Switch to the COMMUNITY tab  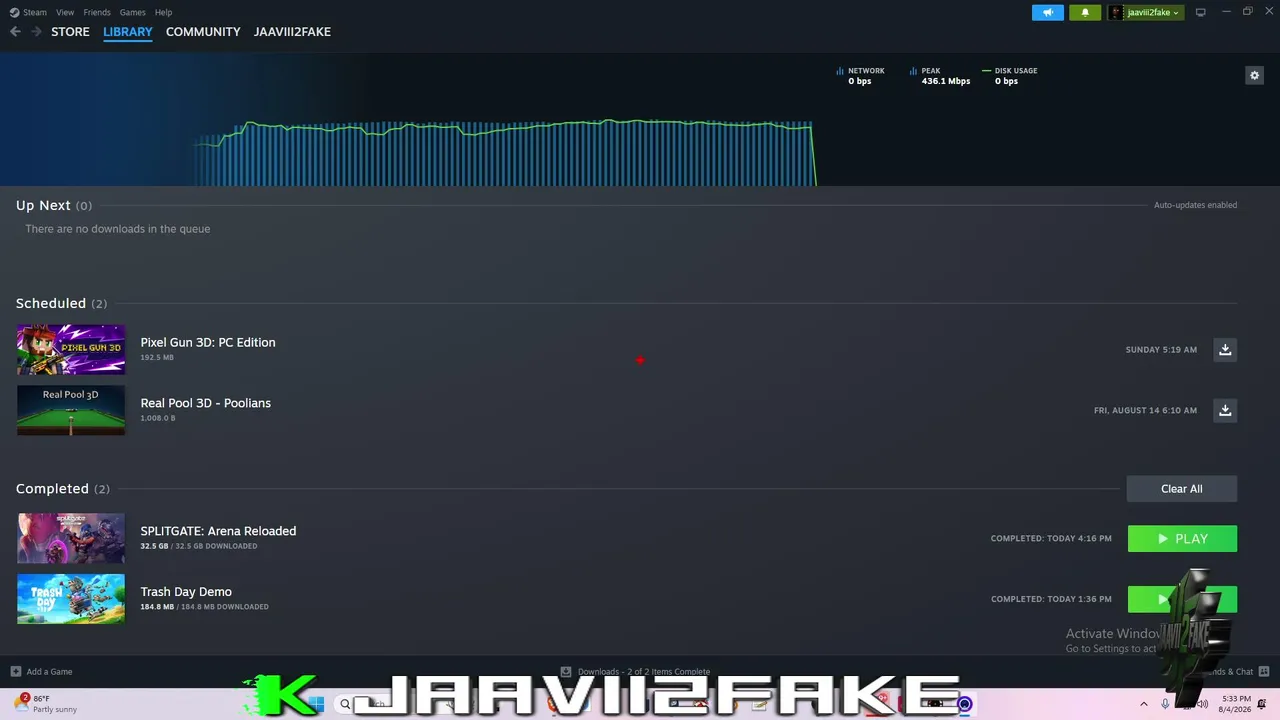[203, 32]
